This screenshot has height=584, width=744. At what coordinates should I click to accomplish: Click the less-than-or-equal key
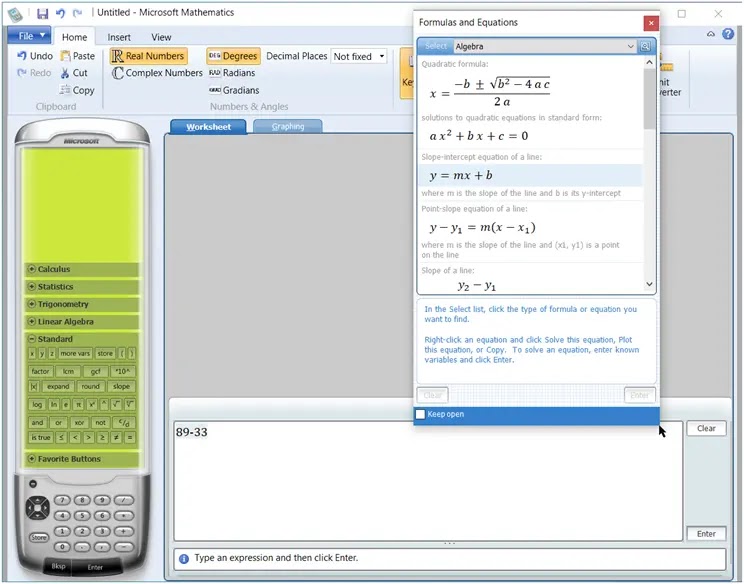pos(61,437)
